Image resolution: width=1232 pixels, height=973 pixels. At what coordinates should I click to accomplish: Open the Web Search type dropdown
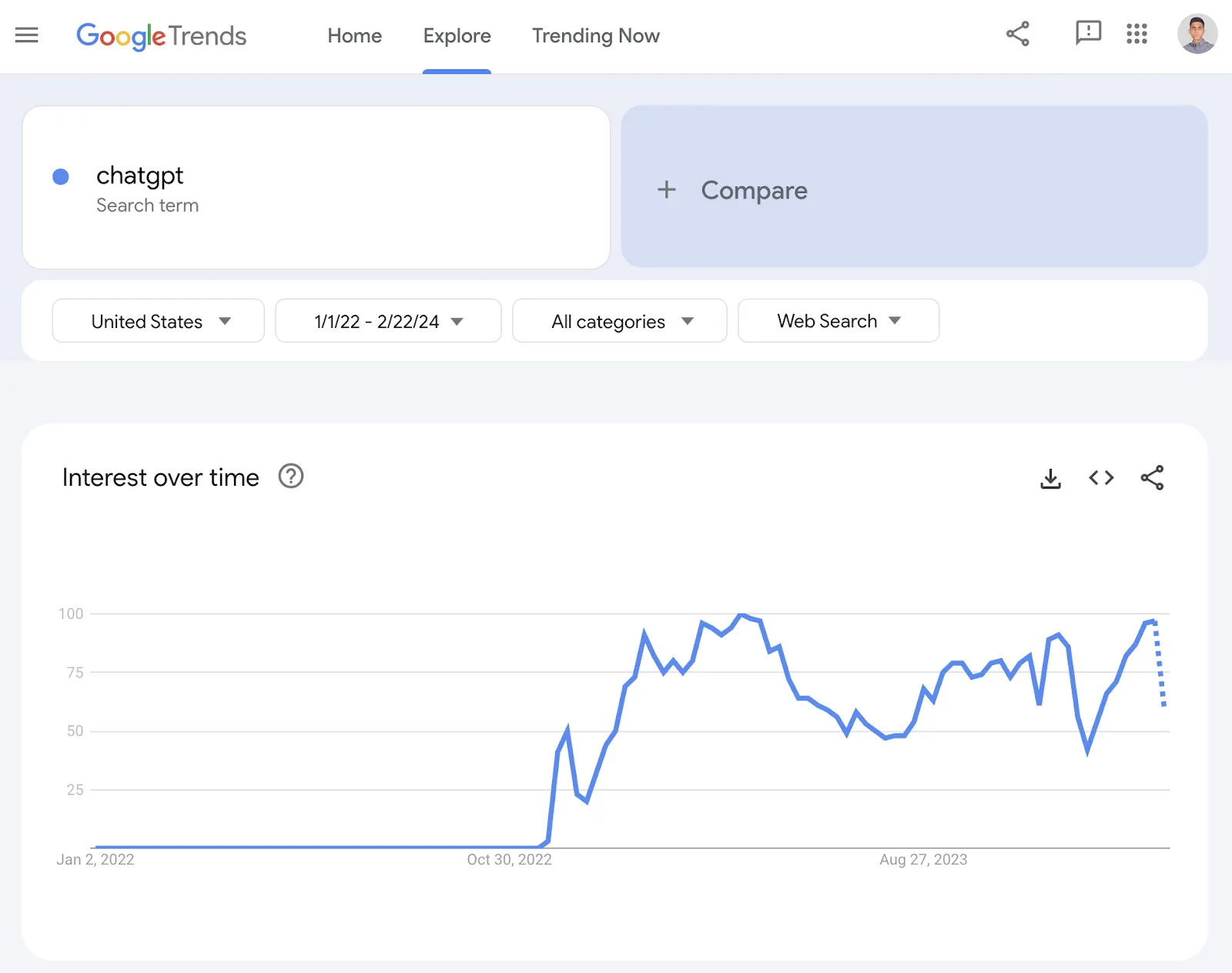(838, 321)
